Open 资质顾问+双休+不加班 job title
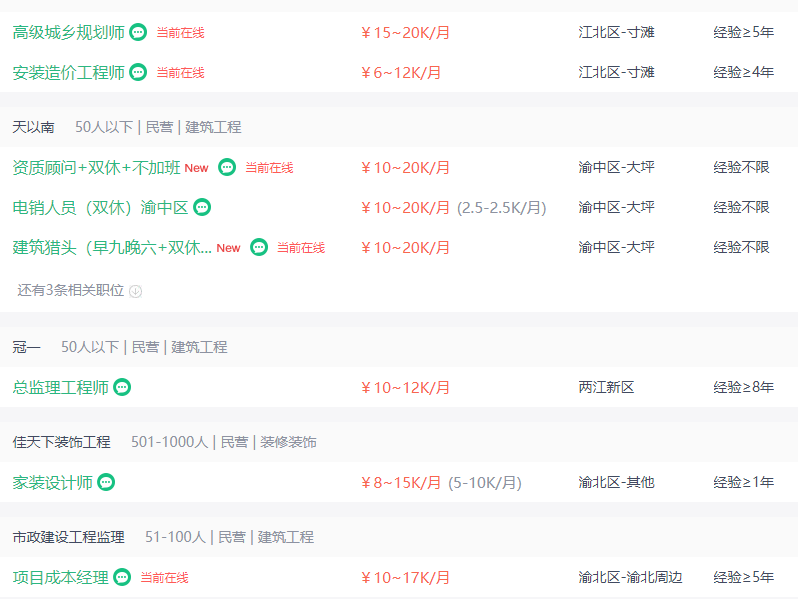Viewport: 798px width, 599px height. click(x=96, y=167)
